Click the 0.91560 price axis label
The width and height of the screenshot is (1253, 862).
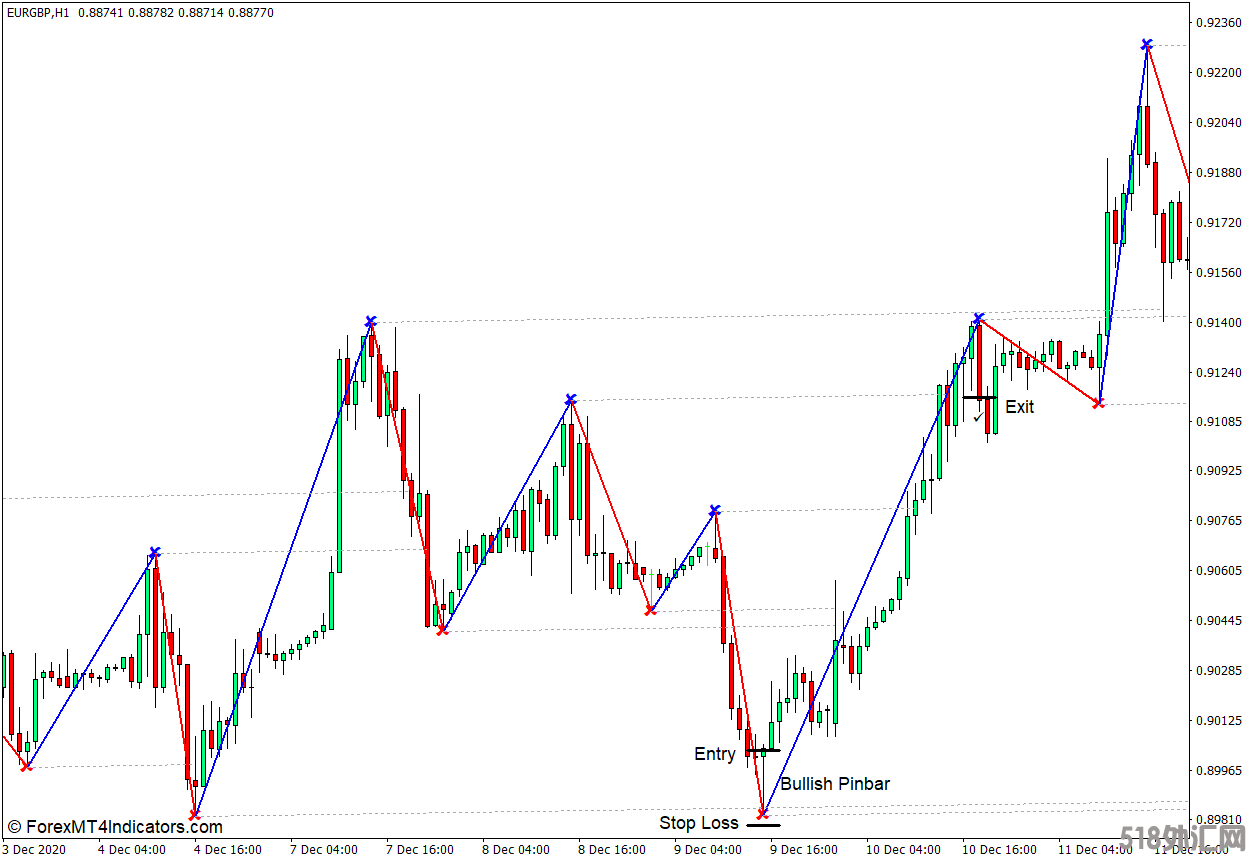click(x=1220, y=273)
